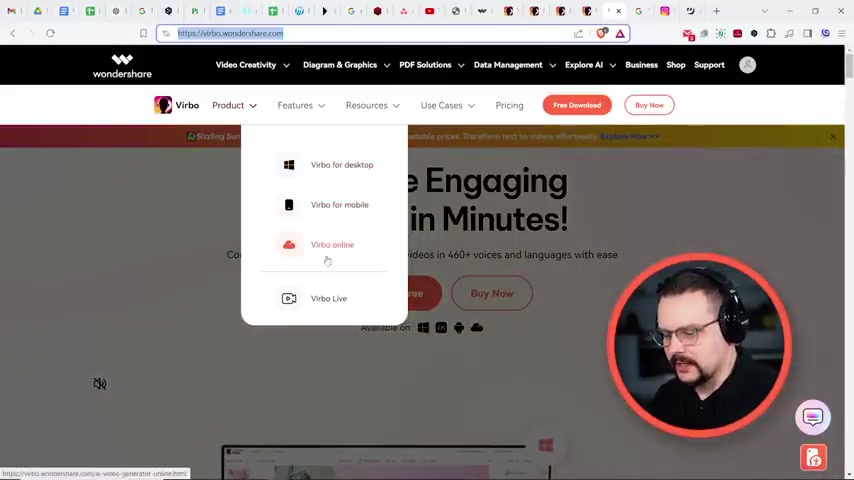The width and height of the screenshot is (854, 480).
Task: Bookmark this page
Action: coord(143,33)
